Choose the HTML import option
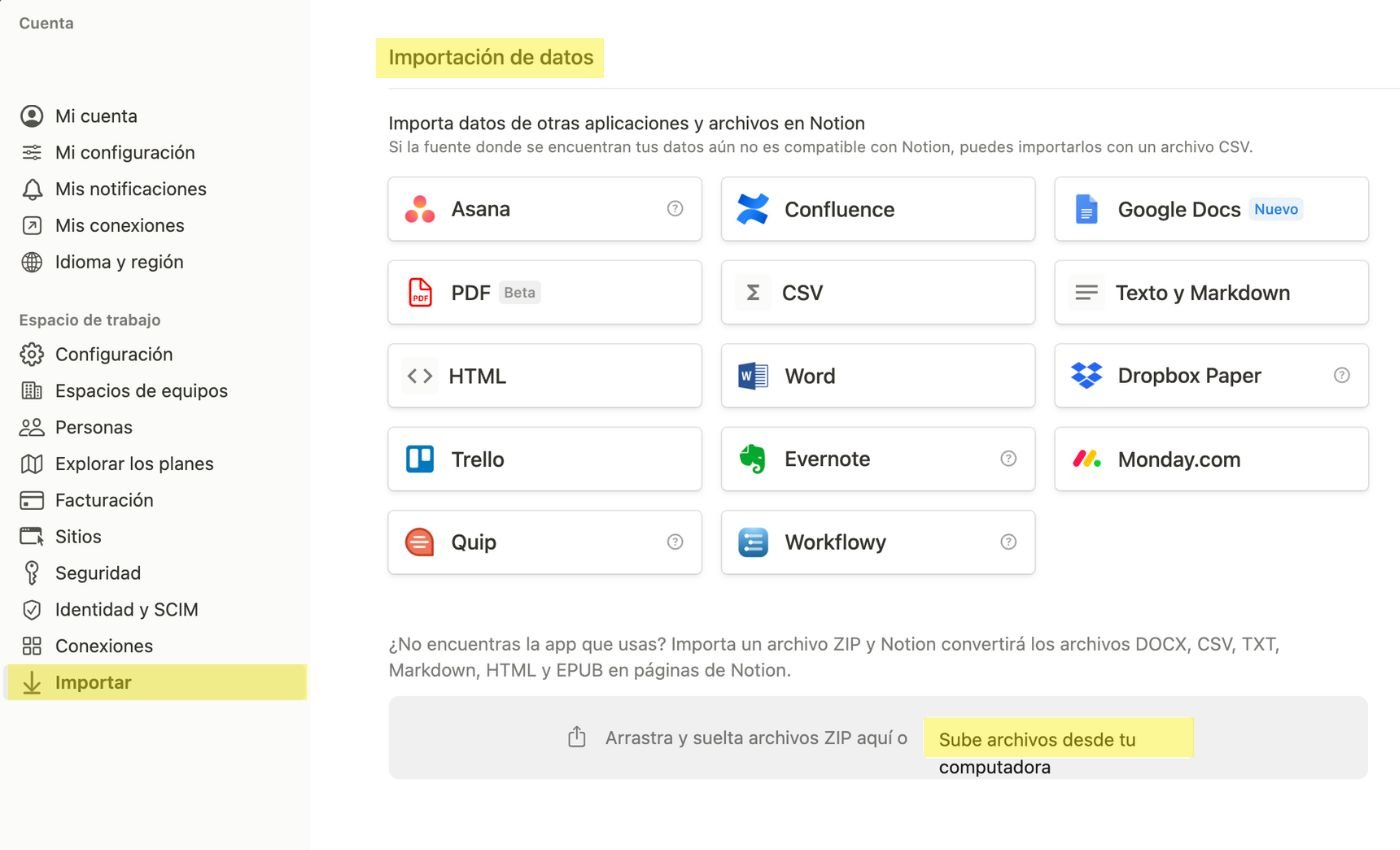 coord(545,376)
